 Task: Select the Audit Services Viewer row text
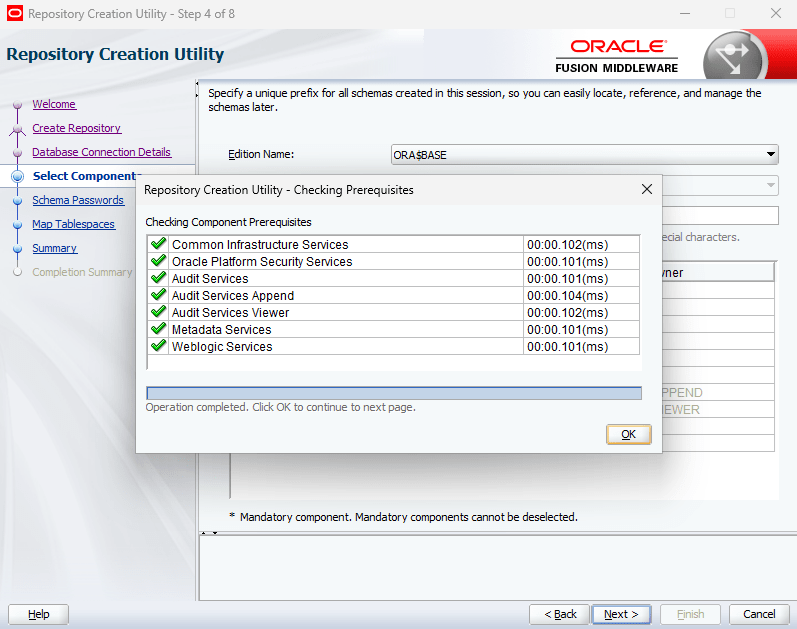pyautogui.click(x=230, y=313)
